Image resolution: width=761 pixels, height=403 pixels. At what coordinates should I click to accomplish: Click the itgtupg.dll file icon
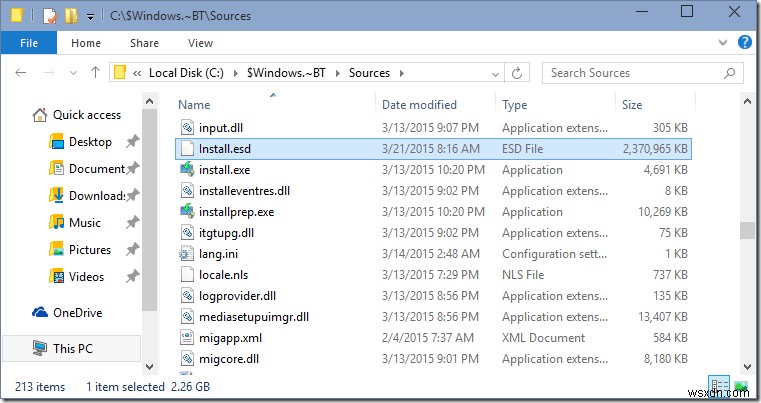187,233
